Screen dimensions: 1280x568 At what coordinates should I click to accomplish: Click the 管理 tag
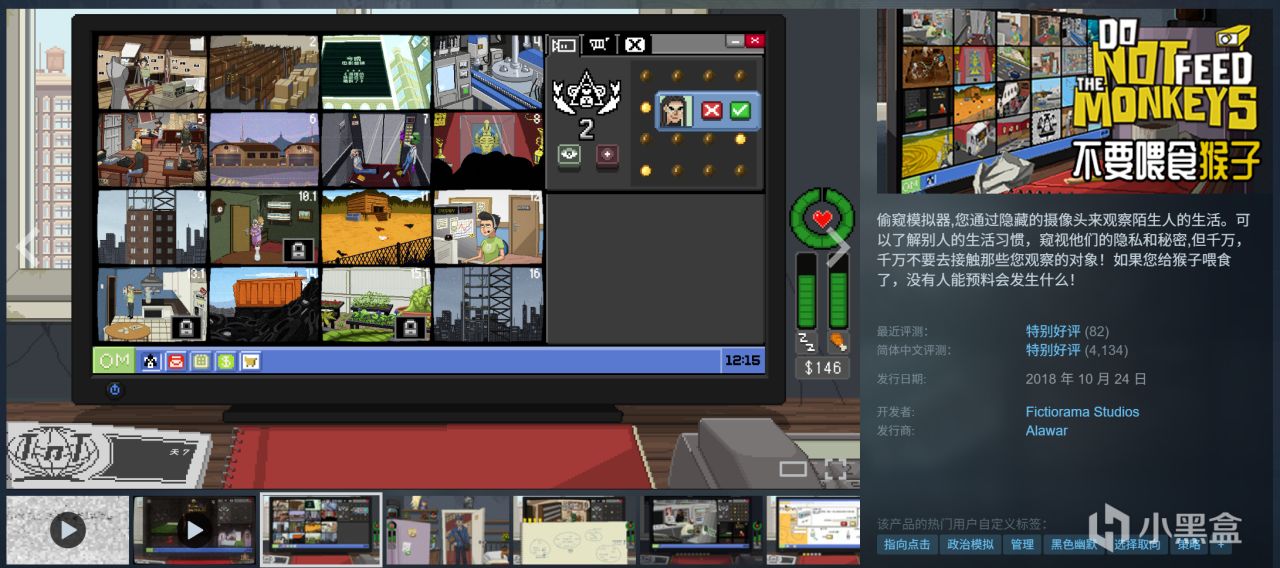point(1022,544)
